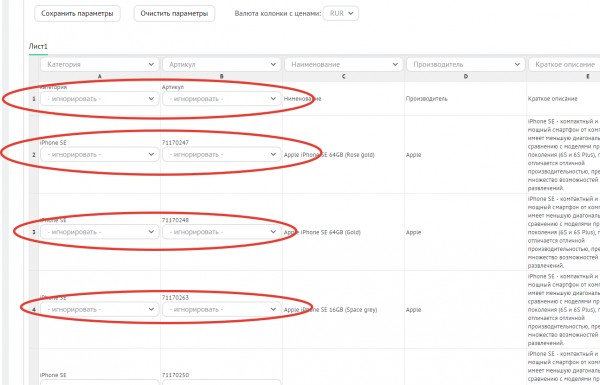
Task: Click the Сохранить параметры button
Action: point(77,13)
